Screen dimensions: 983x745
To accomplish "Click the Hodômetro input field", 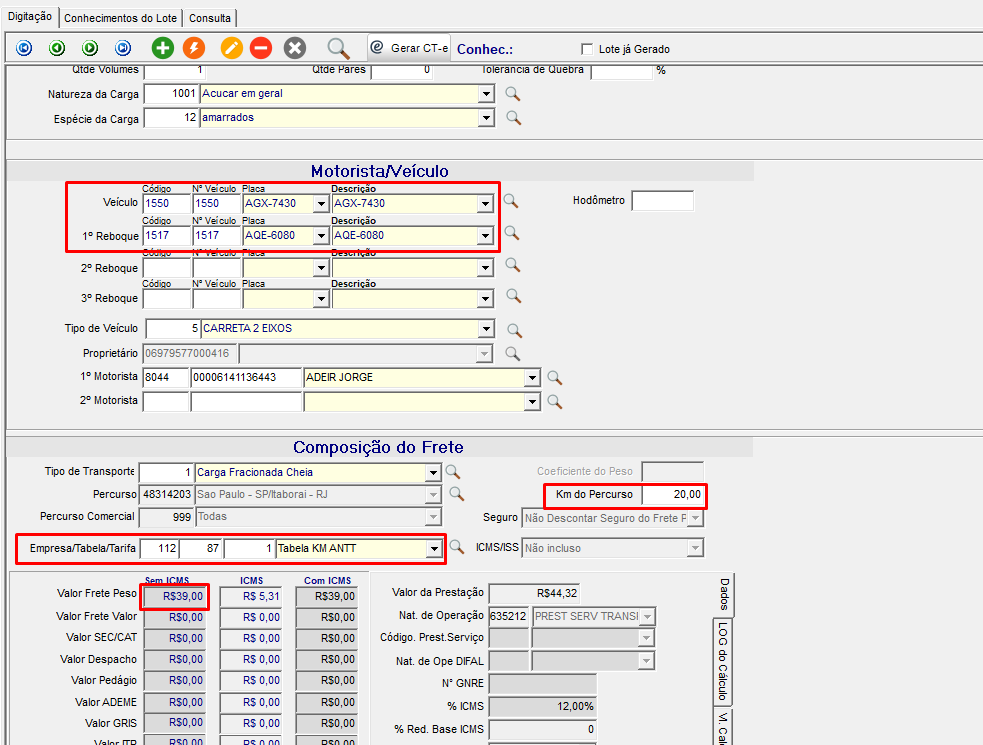I will click(662, 201).
